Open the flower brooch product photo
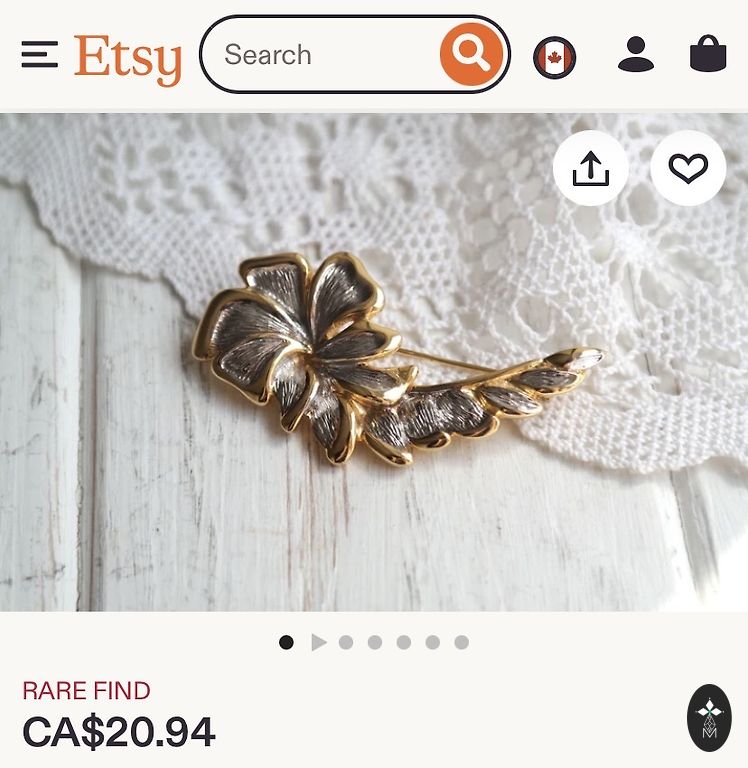The image size is (748, 768). pos(374,362)
